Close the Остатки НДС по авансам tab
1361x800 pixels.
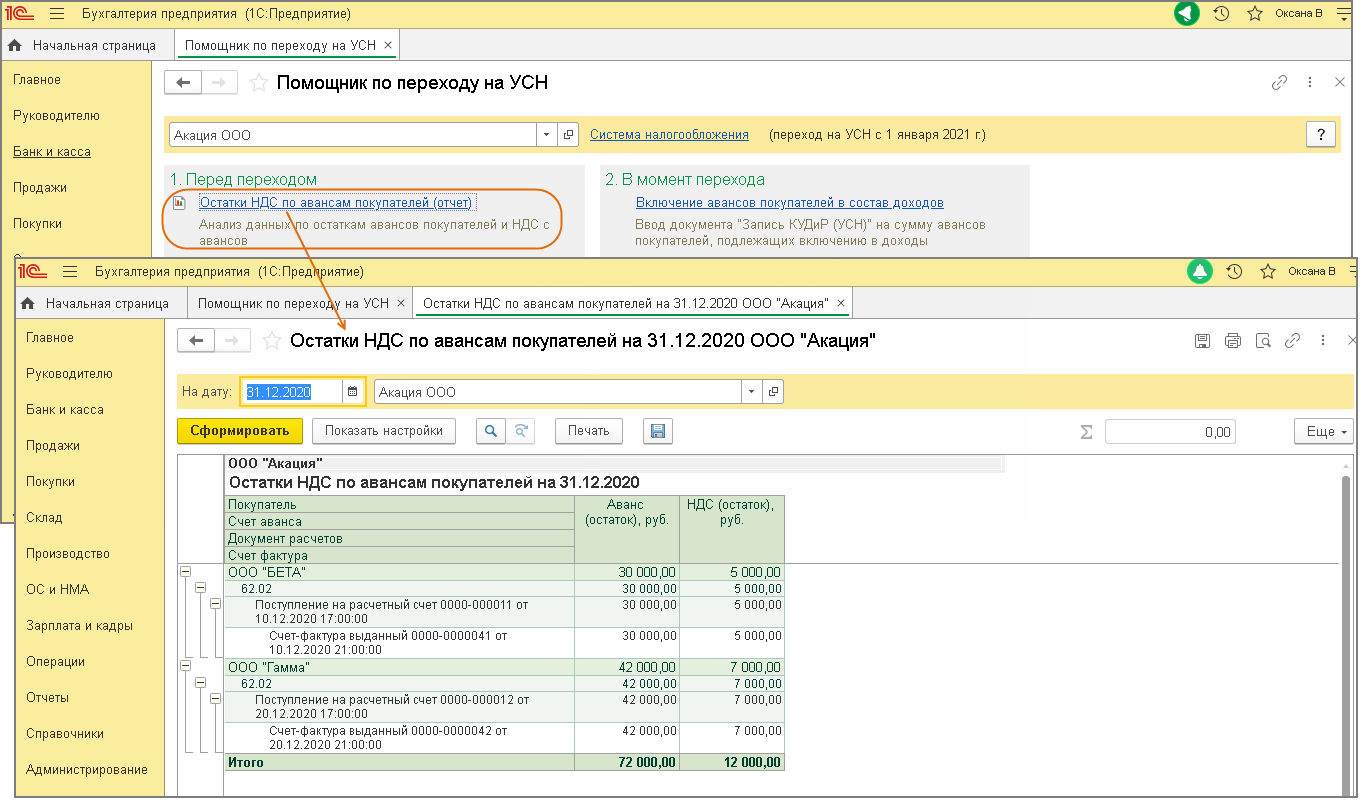point(841,303)
